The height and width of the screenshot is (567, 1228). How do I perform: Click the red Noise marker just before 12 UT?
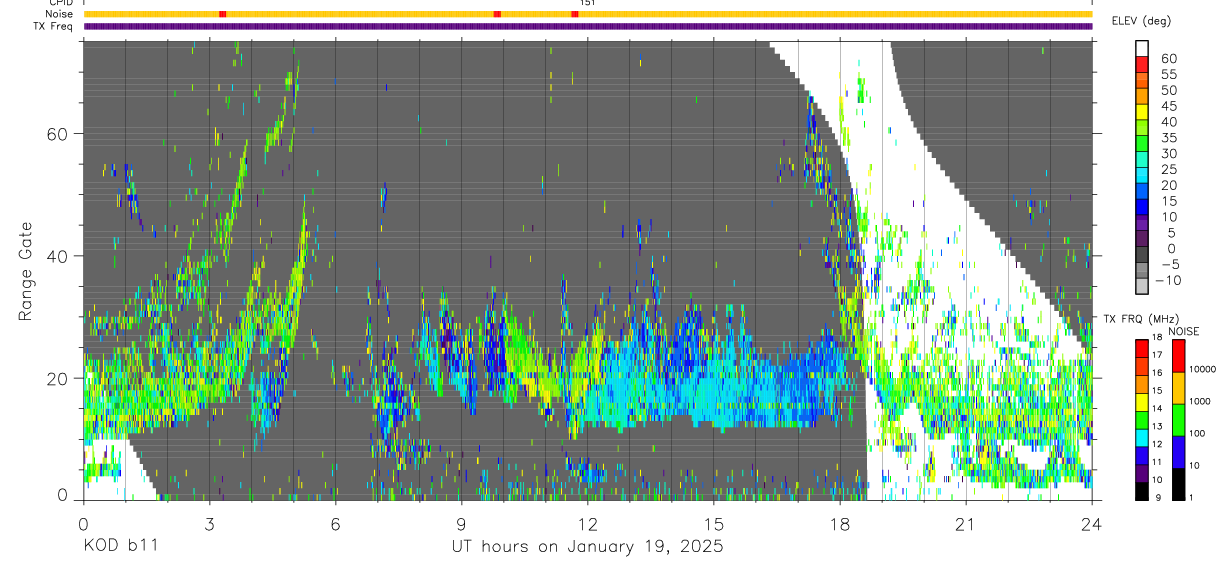(x=575, y=14)
